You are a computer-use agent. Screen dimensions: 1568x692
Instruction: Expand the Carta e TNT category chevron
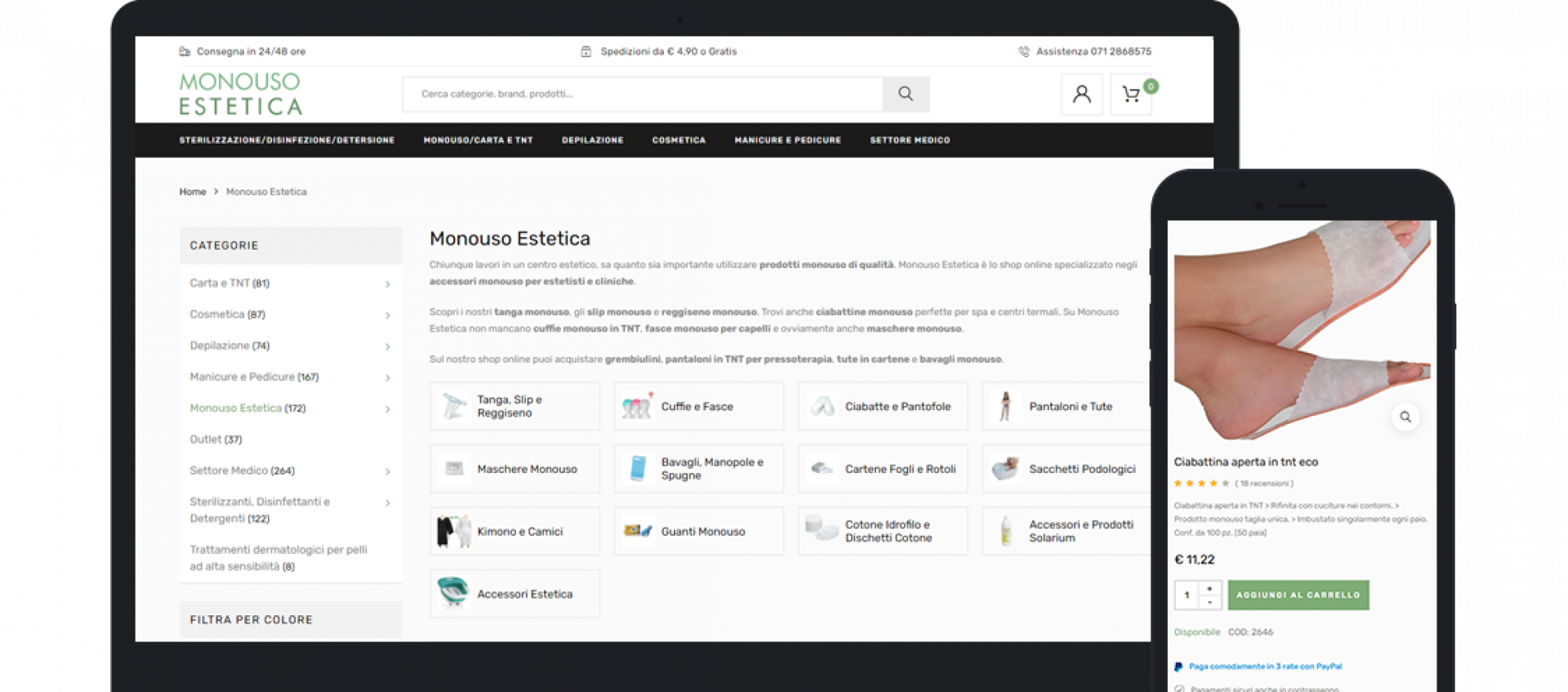point(388,284)
